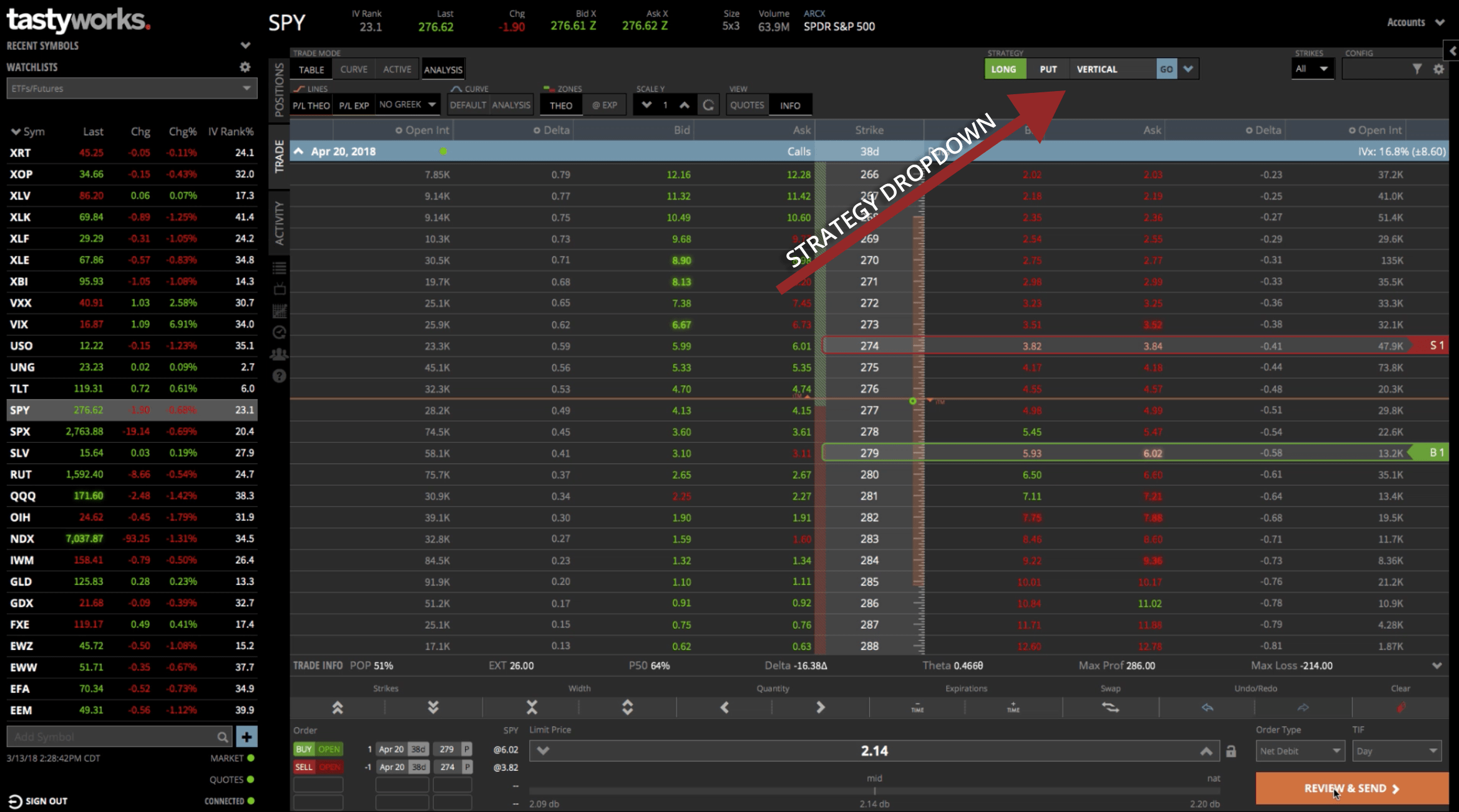The height and width of the screenshot is (812, 1459).
Task: Select the INFO view button
Action: 790,105
